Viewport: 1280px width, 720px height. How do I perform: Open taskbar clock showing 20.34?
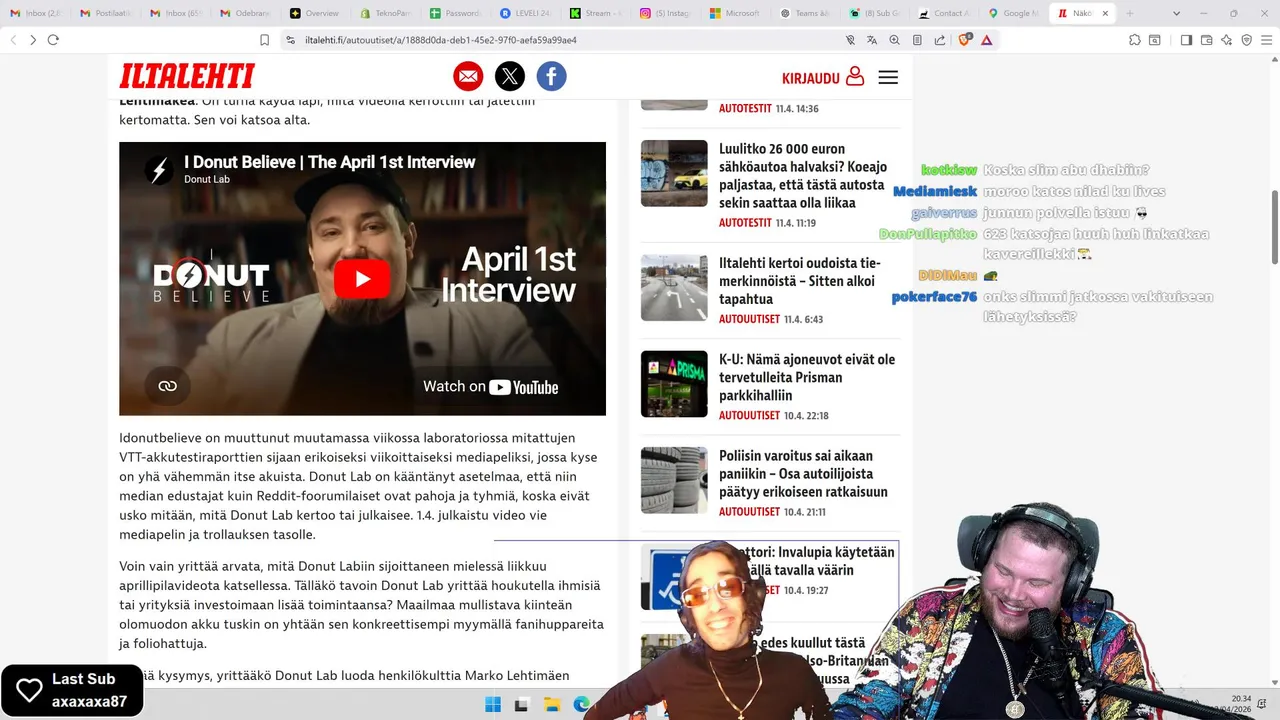[1240, 704]
